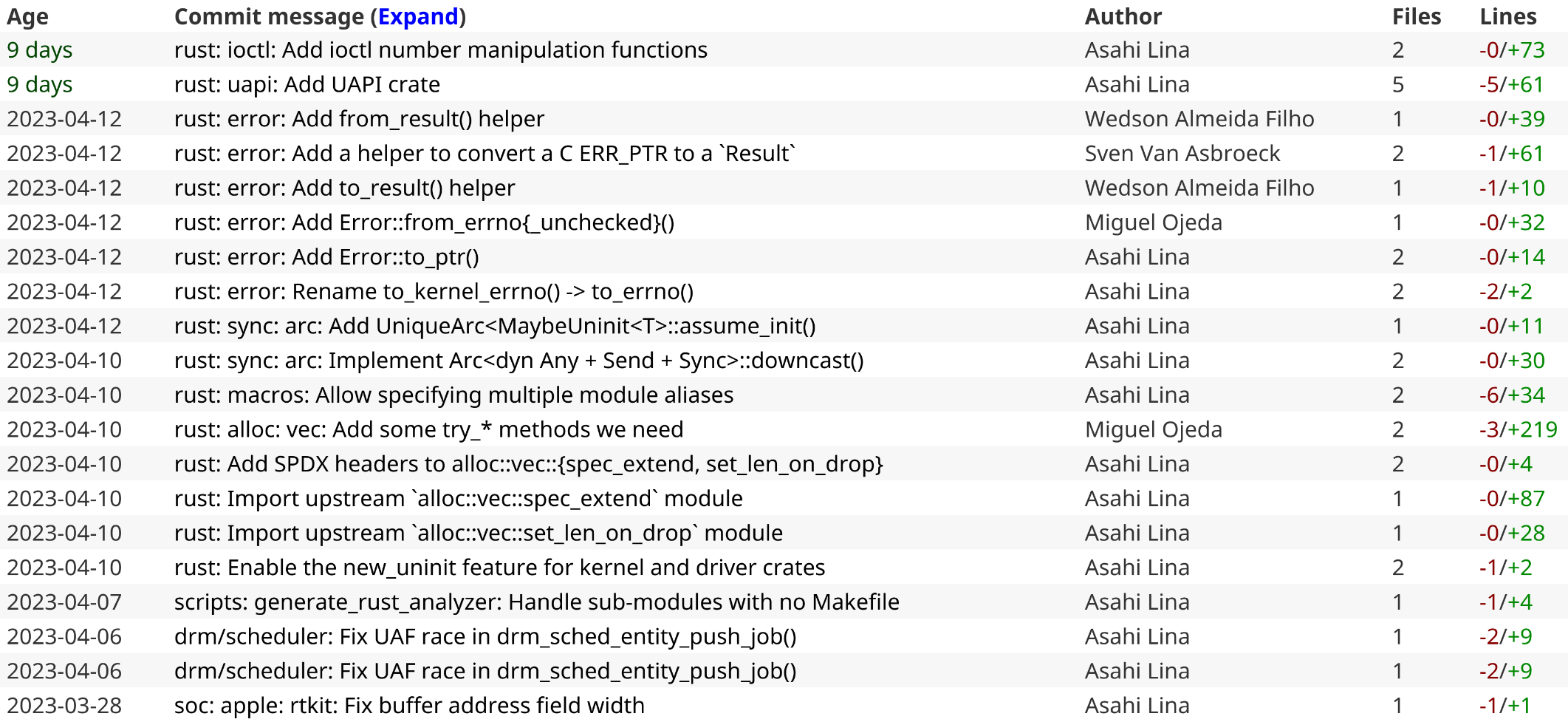This screenshot has width=1568, height=722.
Task: Click the '-0/+87' lines value
Action: (x=1512, y=499)
